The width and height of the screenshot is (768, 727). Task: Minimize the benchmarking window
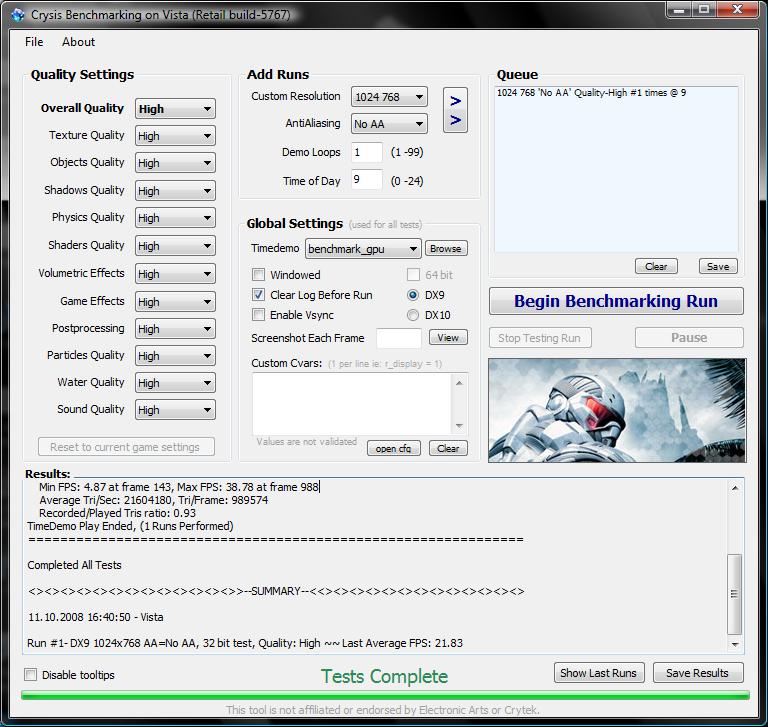click(679, 9)
